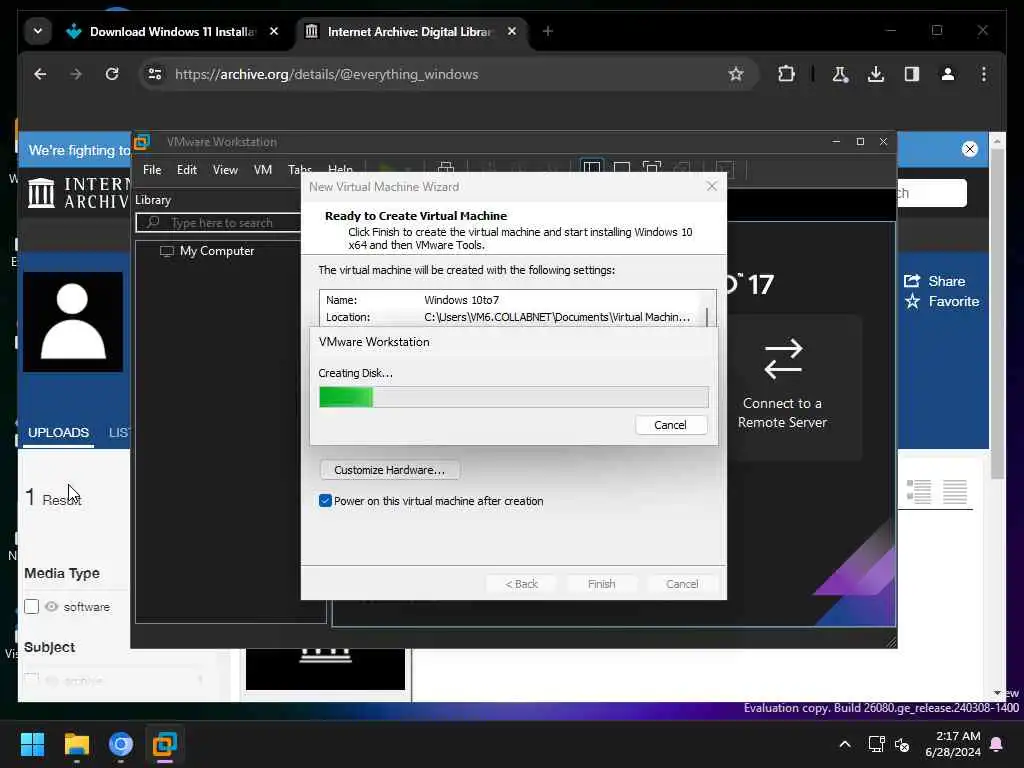1024x768 pixels.
Task: Open File Explorer from the taskbar
Action: click(76, 744)
